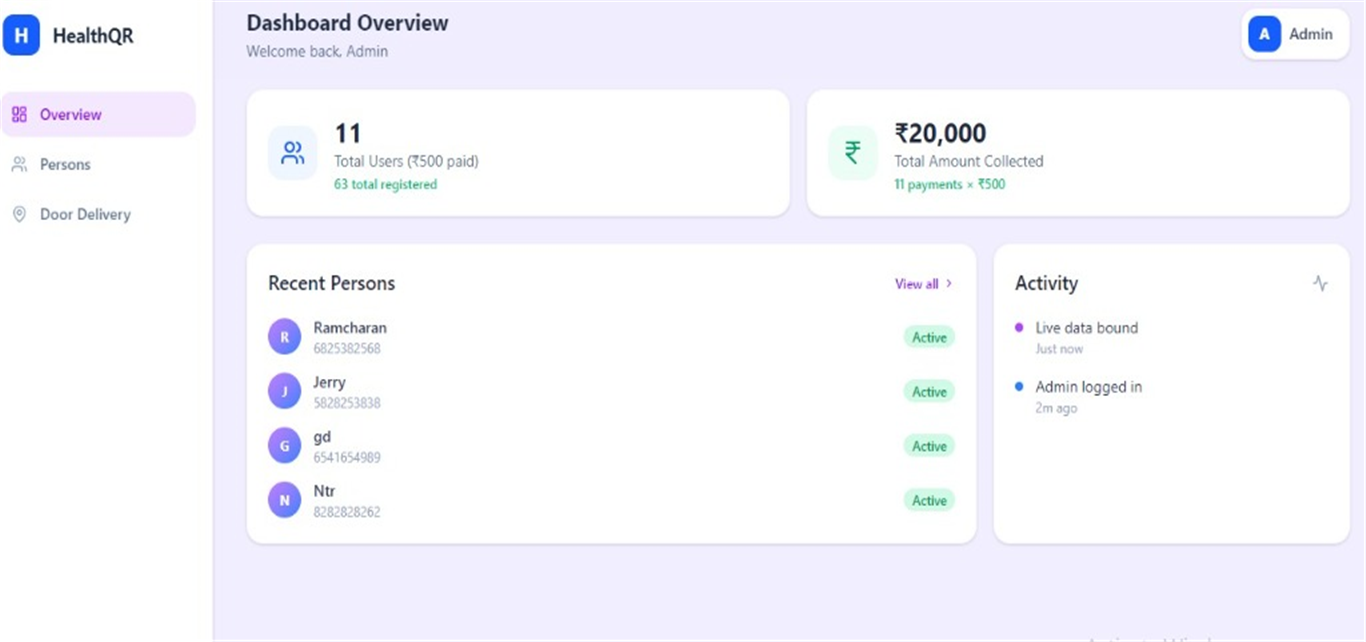Open the Admin profile menu
The image size is (1366, 642).
1295,34
